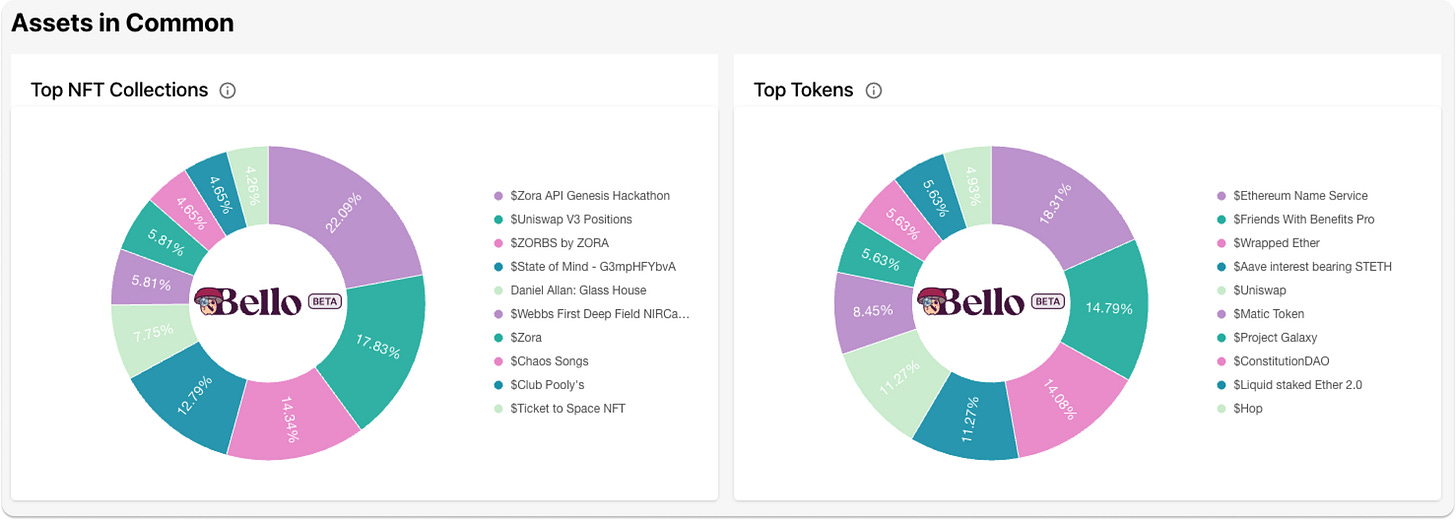Viewport: 1456px width, 520px height.
Task: Click the $Zora legend label
Action: (x=525, y=337)
